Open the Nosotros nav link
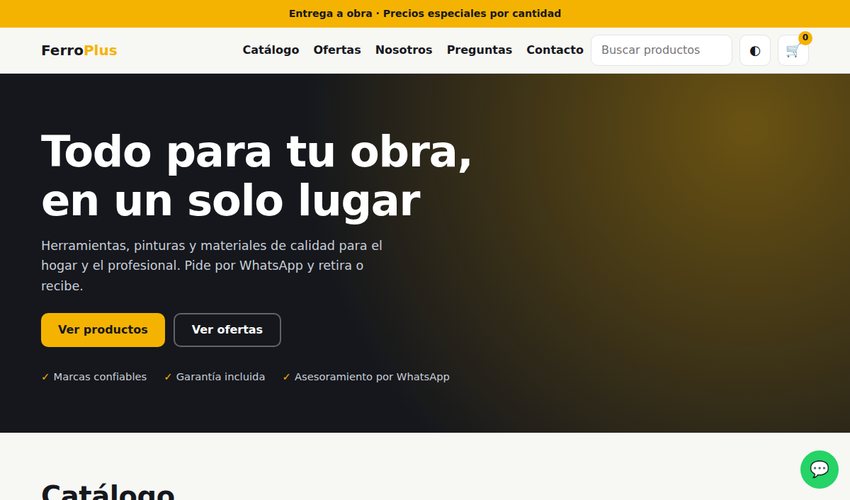The height and width of the screenshot is (500, 850). click(404, 50)
